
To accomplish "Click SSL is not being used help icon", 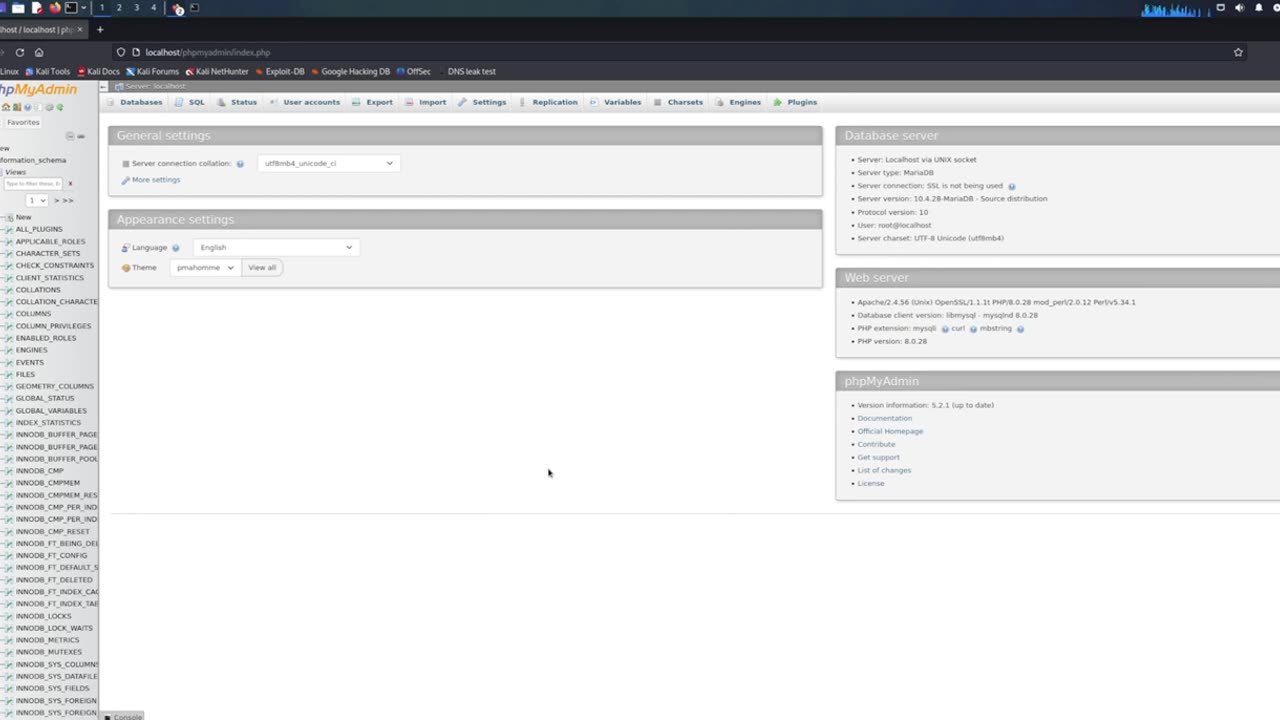I will point(1011,186).
